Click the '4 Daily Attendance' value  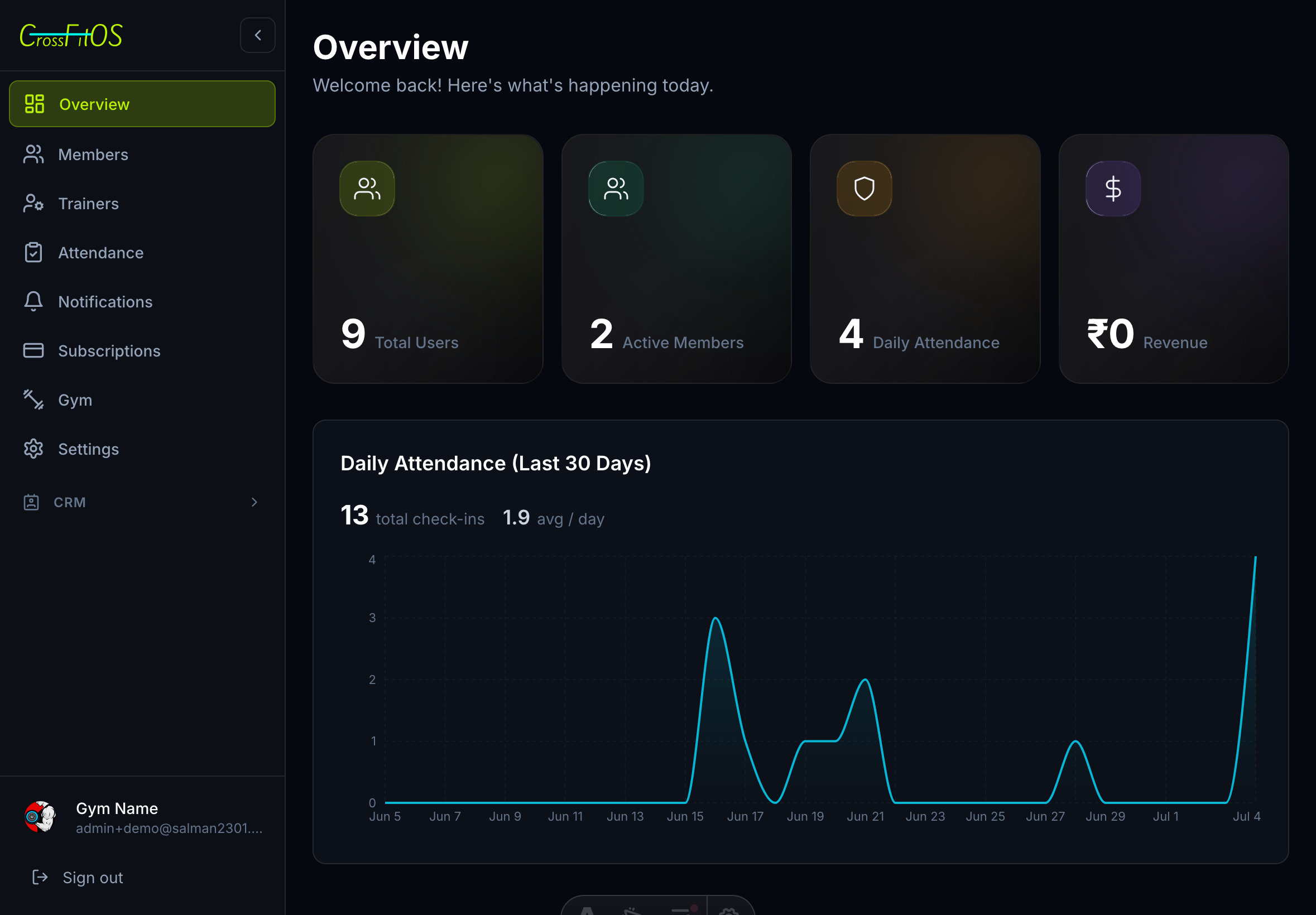[919, 335]
